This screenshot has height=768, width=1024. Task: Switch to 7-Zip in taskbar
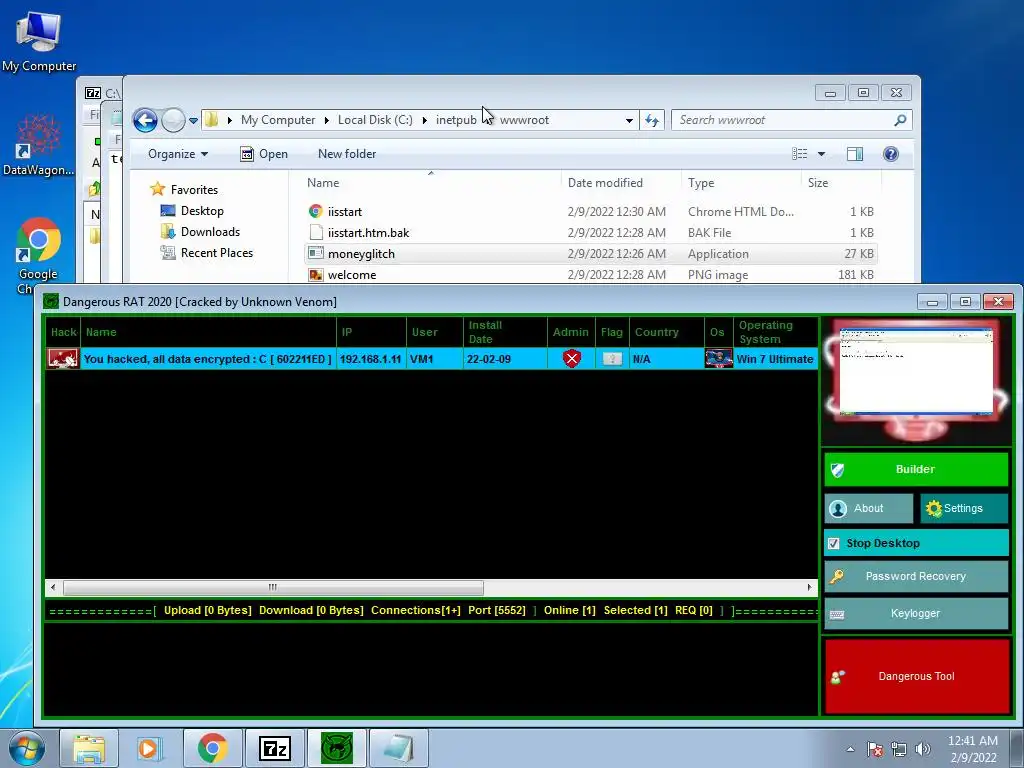[274, 748]
